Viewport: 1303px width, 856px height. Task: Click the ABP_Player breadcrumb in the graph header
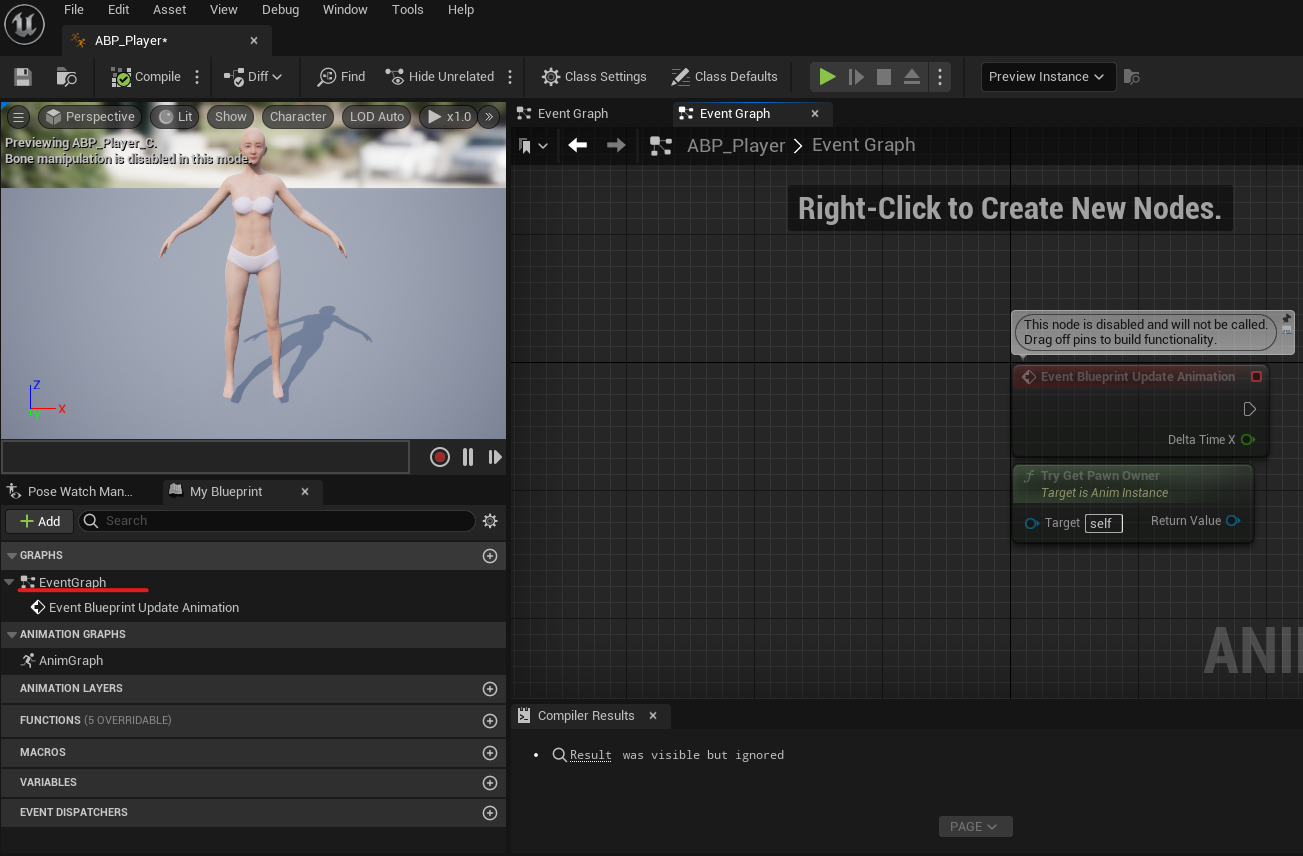tap(736, 146)
